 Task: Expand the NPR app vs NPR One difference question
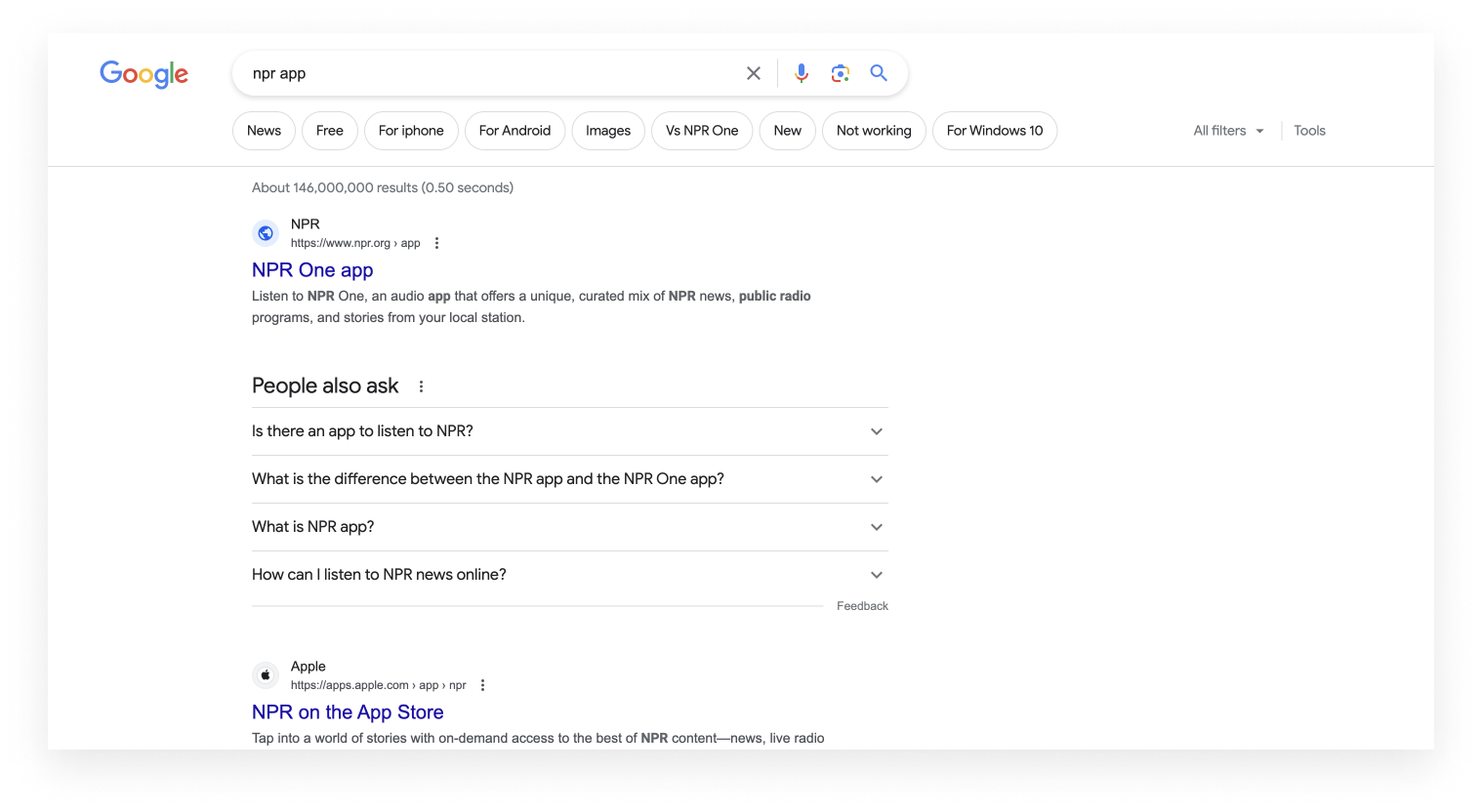(x=570, y=479)
